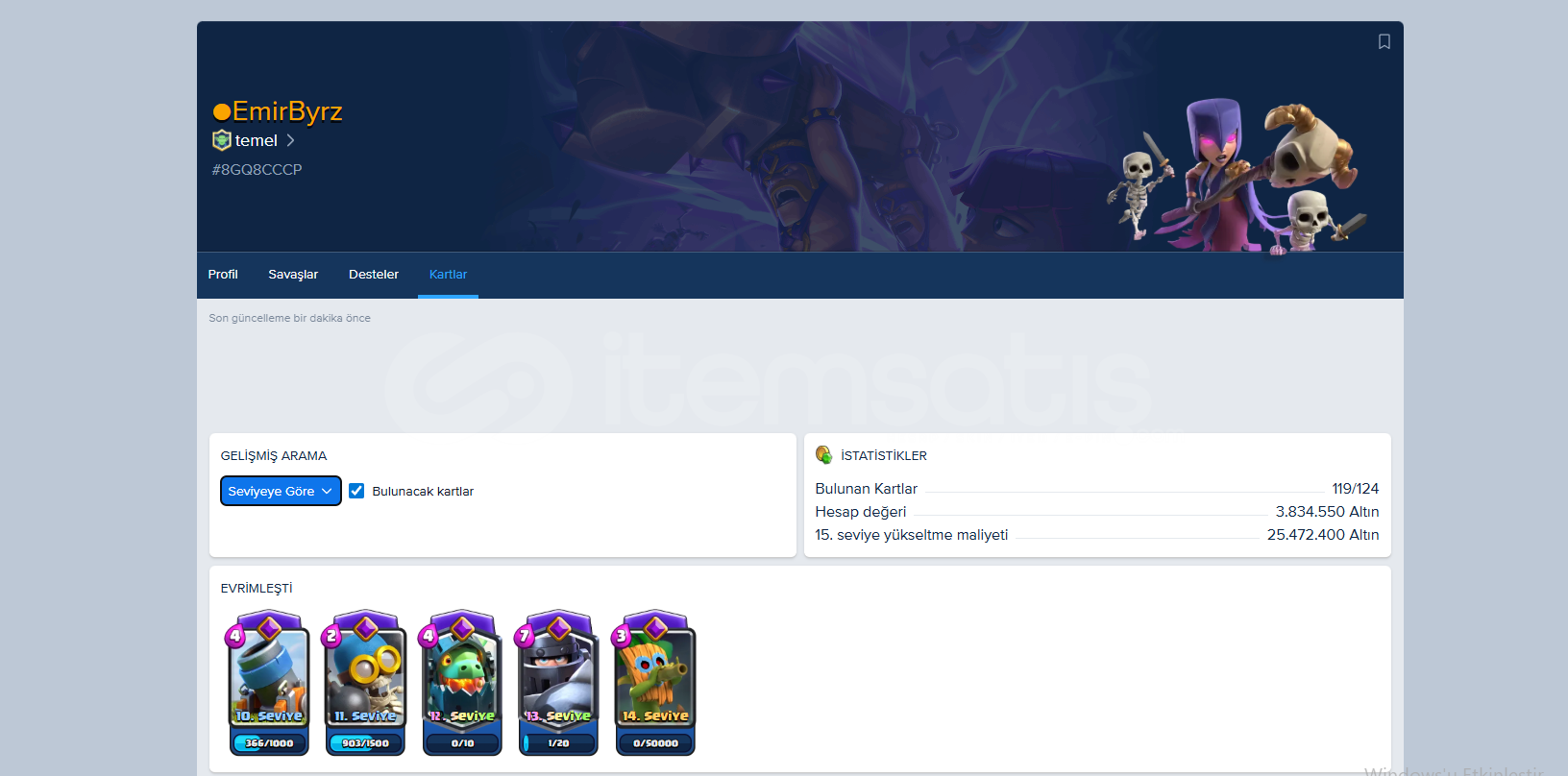Click the elixir cost 3 badge
The height and width of the screenshot is (776, 1568).
[622, 636]
